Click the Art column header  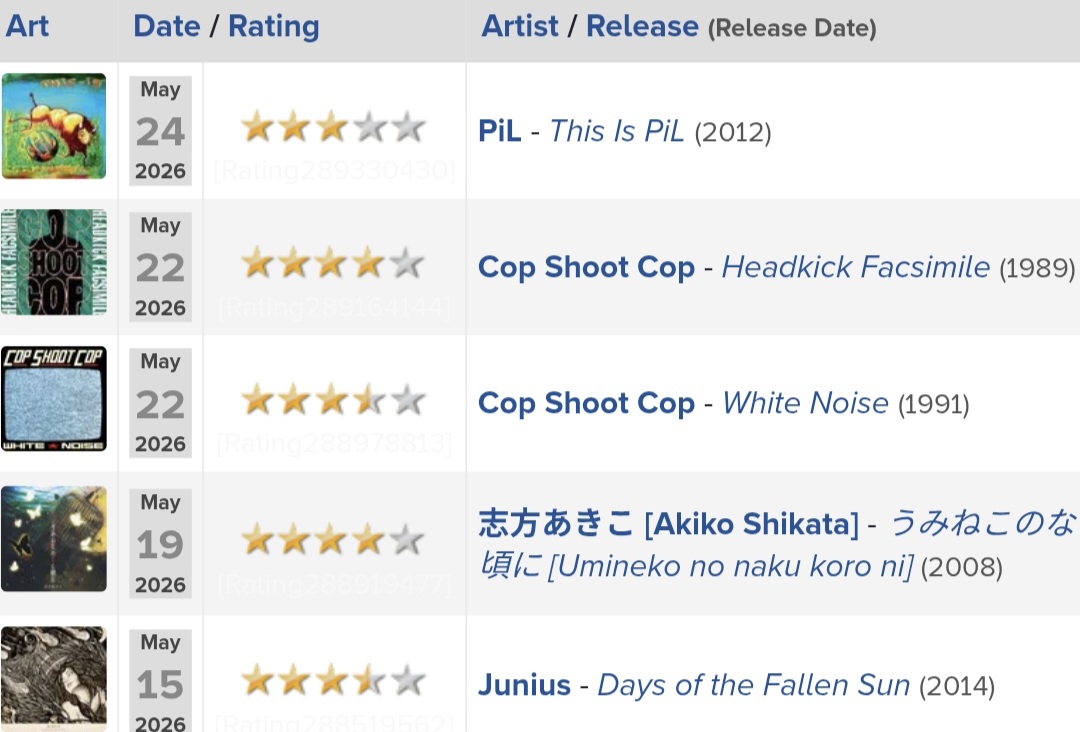click(27, 26)
